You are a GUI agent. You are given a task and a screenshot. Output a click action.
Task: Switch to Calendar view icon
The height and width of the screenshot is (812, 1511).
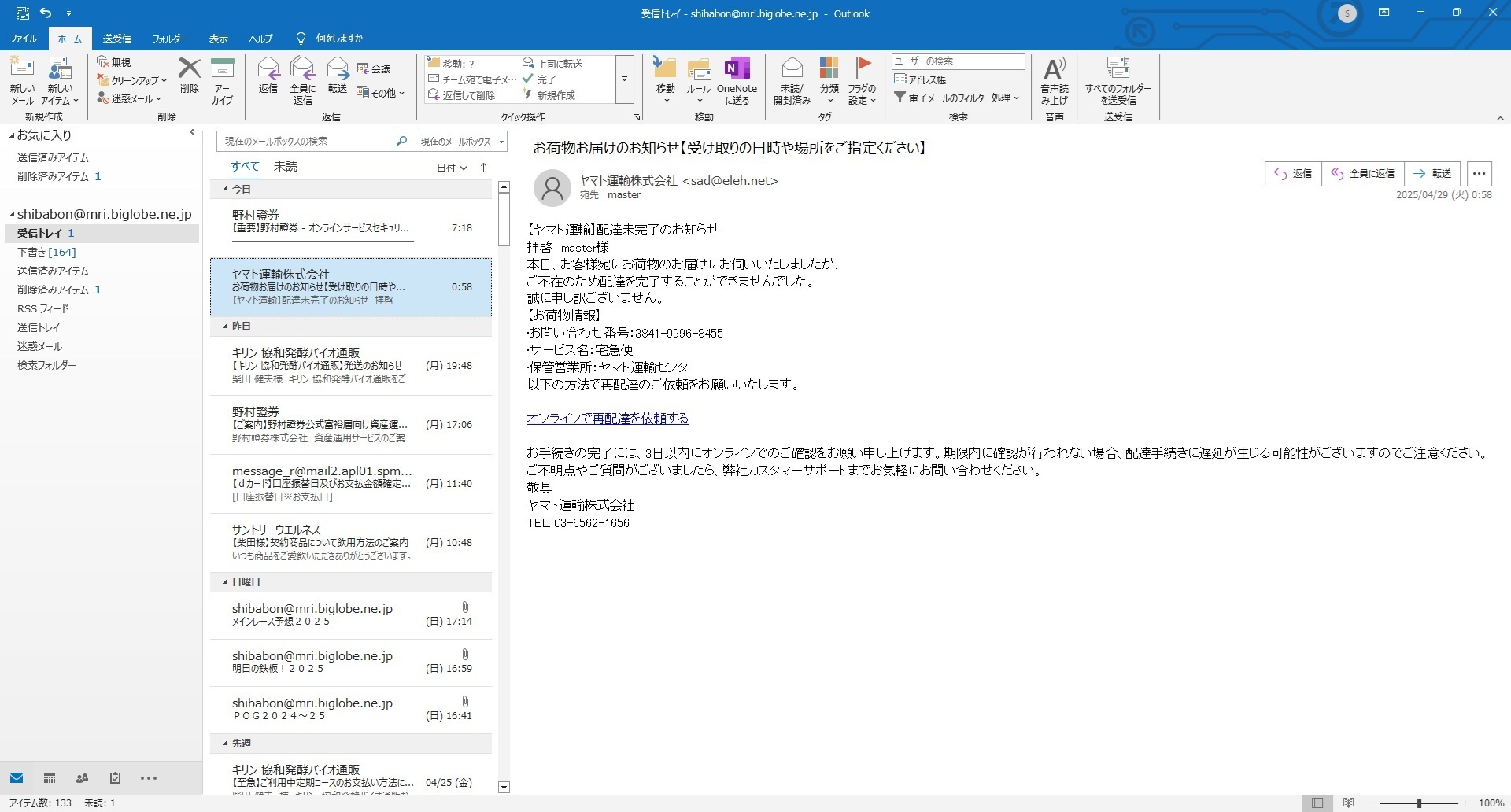(x=50, y=778)
